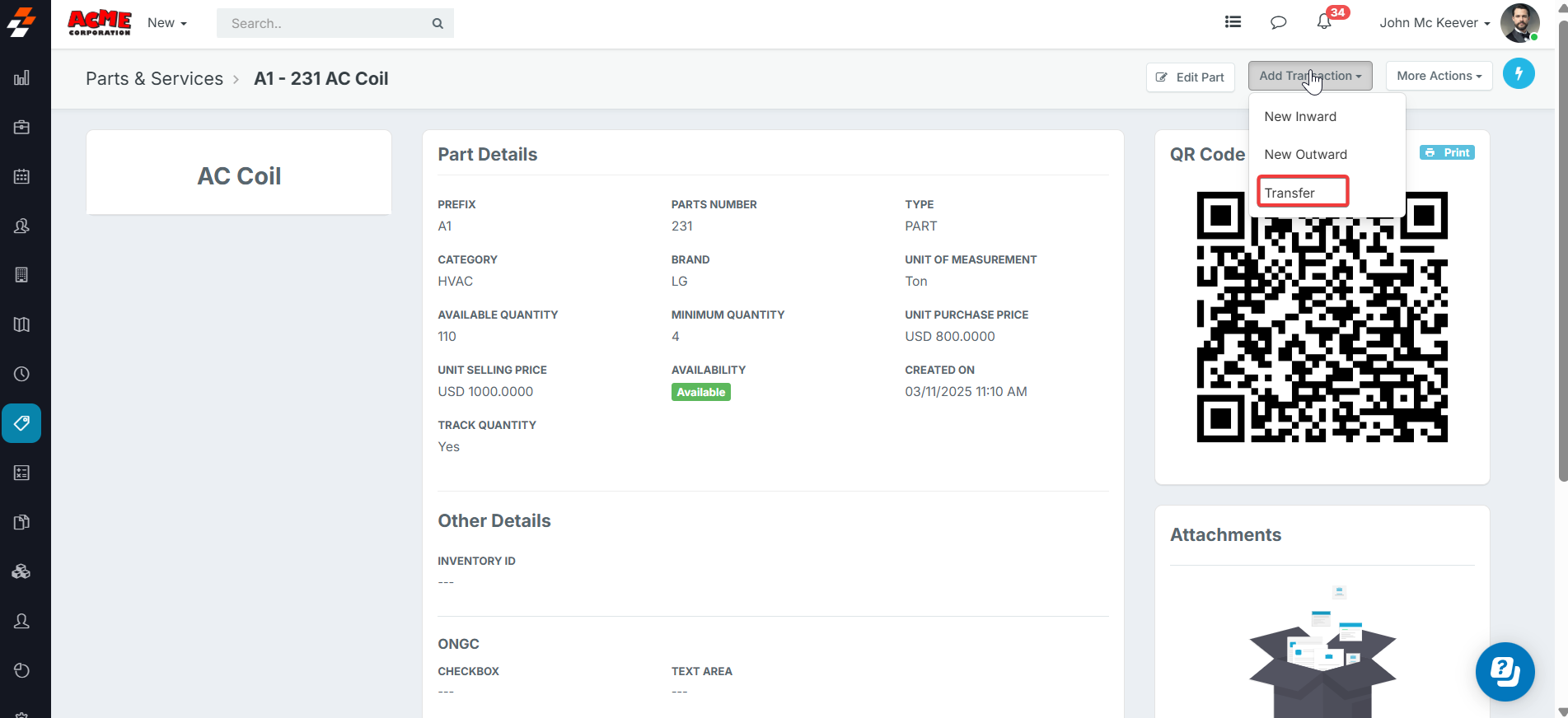Click the stacked cubes sidebar icon
1568x718 pixels.
point(22,571)
